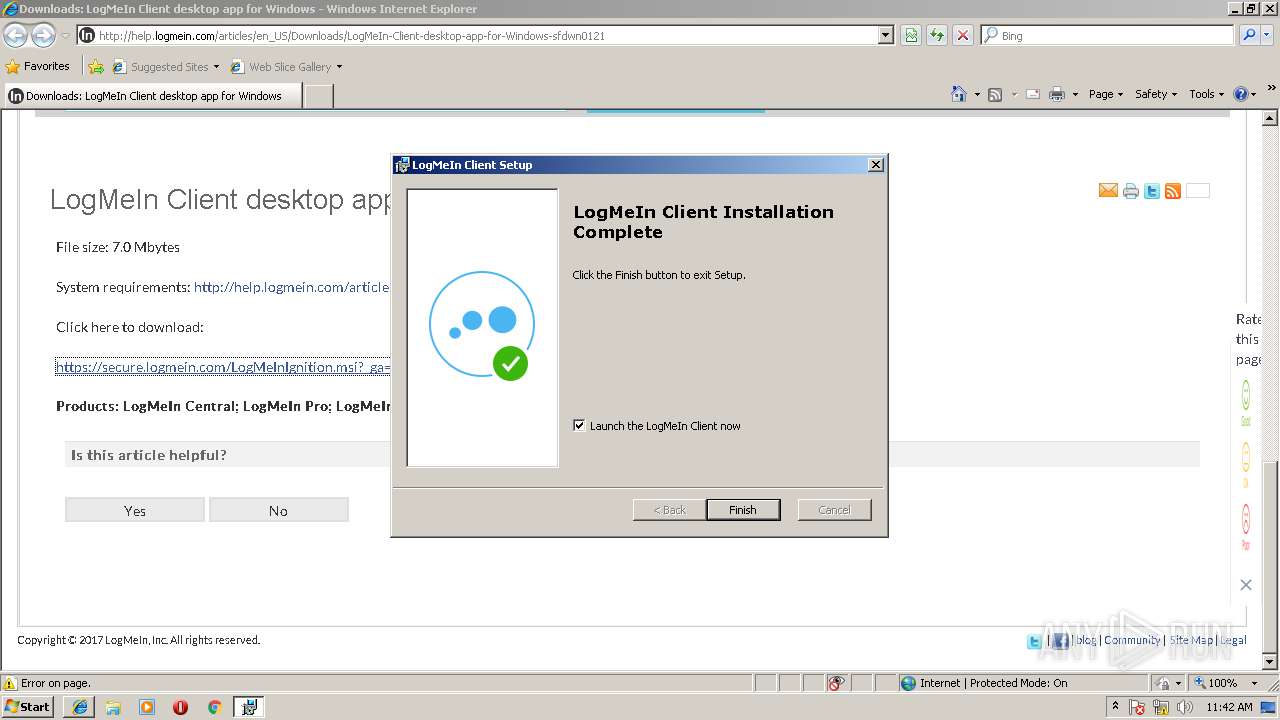The image size is (1280, 720).
Task: Click the RSS feeds icon in command bar
Action: coord(995,94)
